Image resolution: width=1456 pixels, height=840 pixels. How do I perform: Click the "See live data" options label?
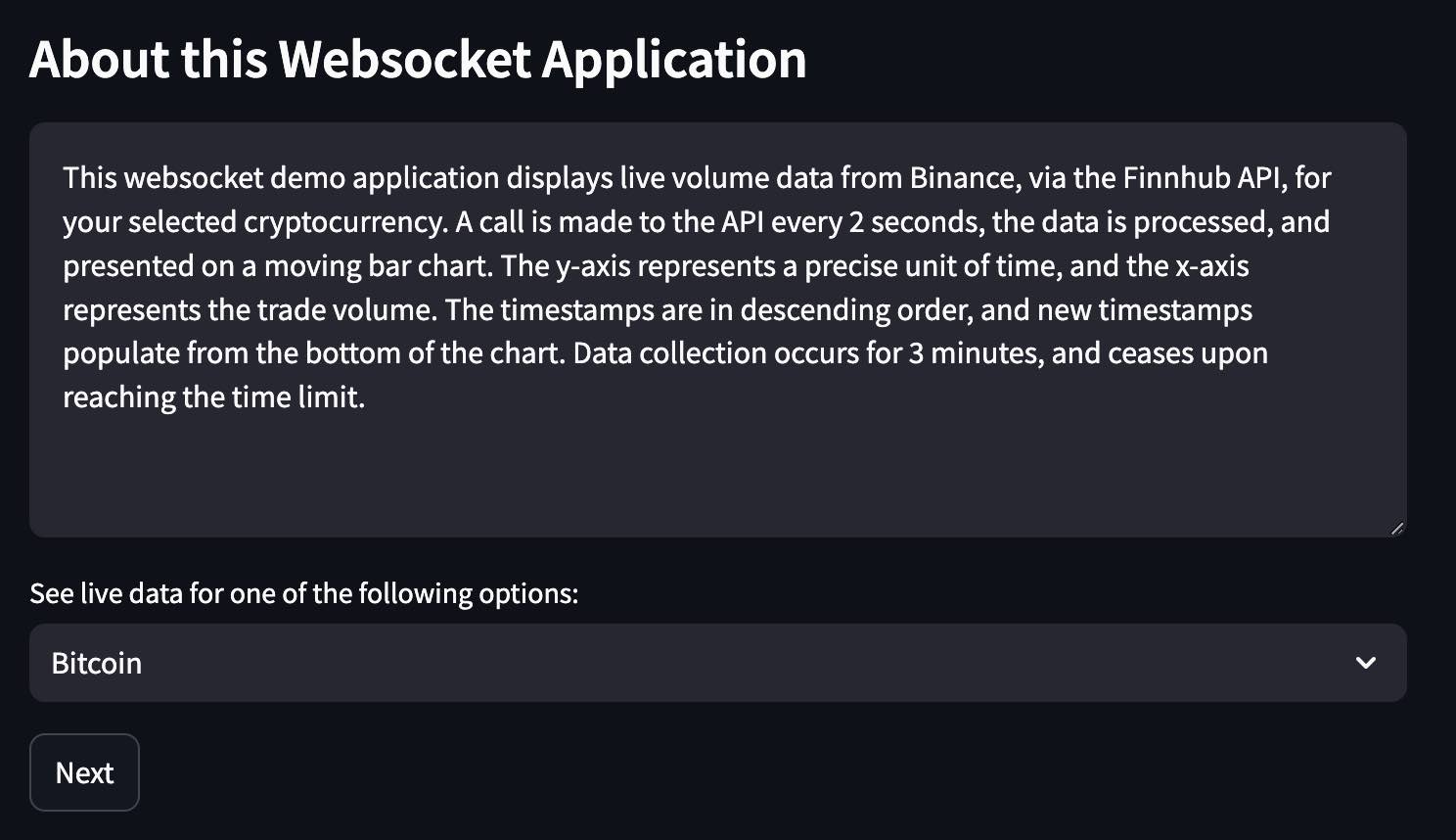pos(303,593)
